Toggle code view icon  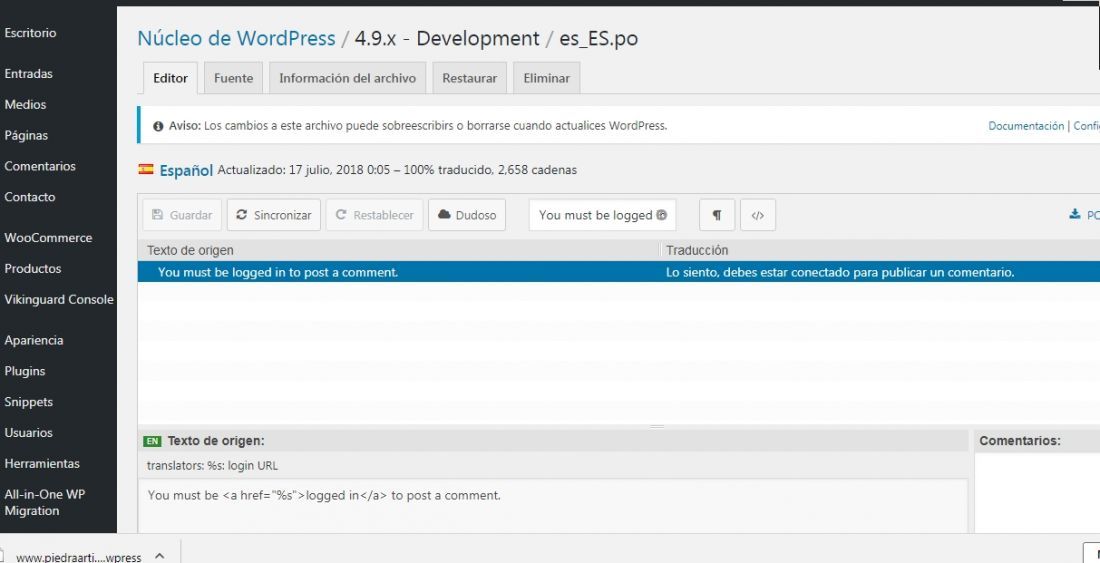(x=758, y=215)
